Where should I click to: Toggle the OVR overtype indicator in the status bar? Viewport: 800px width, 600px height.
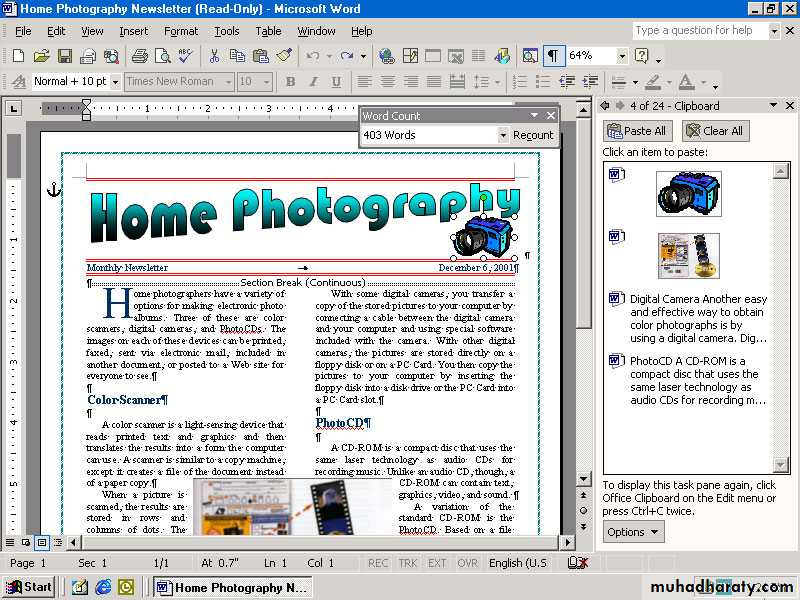[468, 563]
